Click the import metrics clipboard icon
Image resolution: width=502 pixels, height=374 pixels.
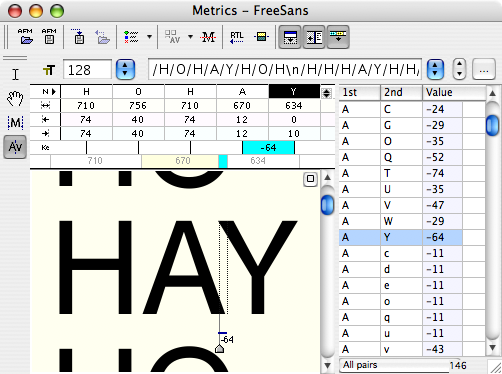tap(78, 37)
